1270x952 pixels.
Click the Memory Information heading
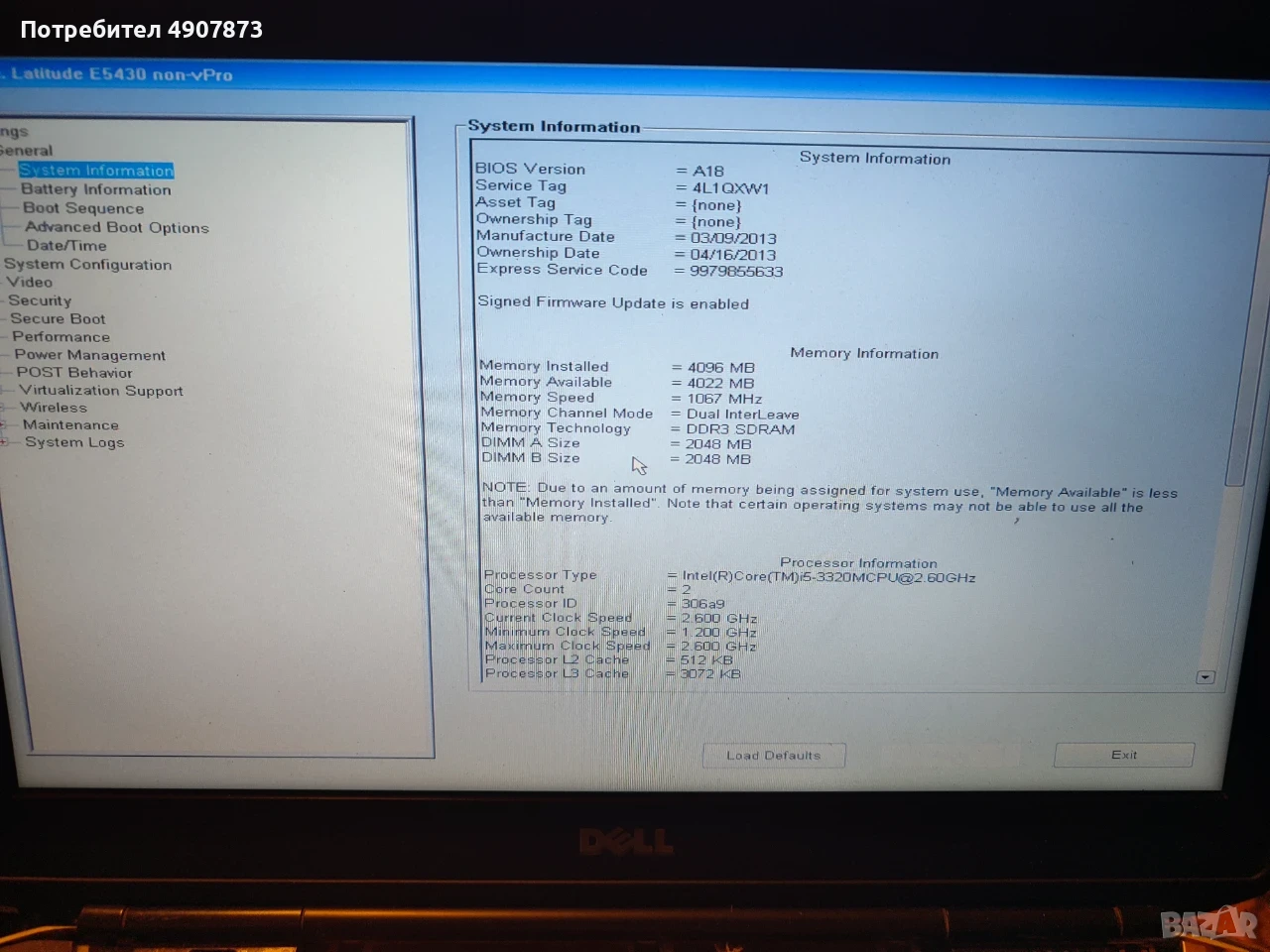[864, 353]
